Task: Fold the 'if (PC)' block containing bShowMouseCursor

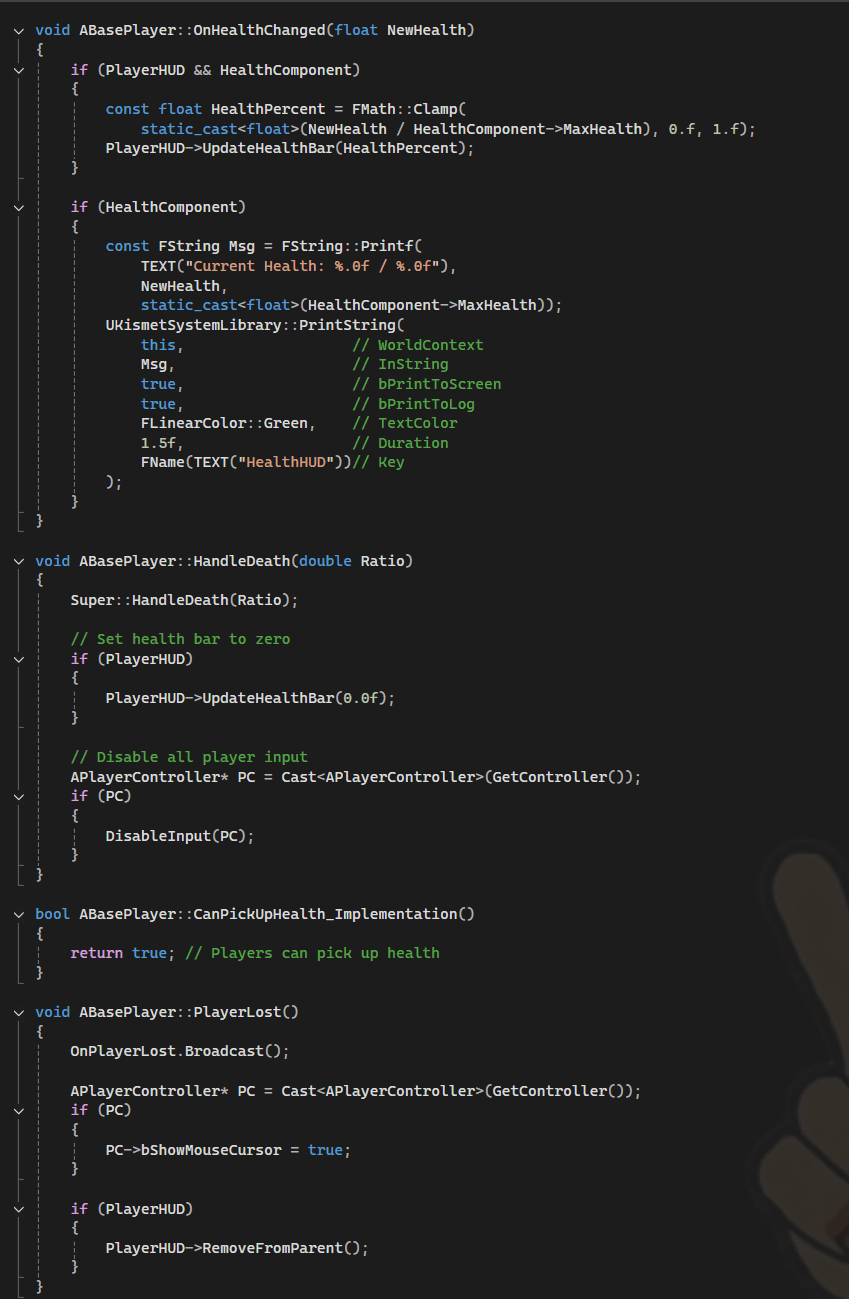Action: [x=19, y=1110]
